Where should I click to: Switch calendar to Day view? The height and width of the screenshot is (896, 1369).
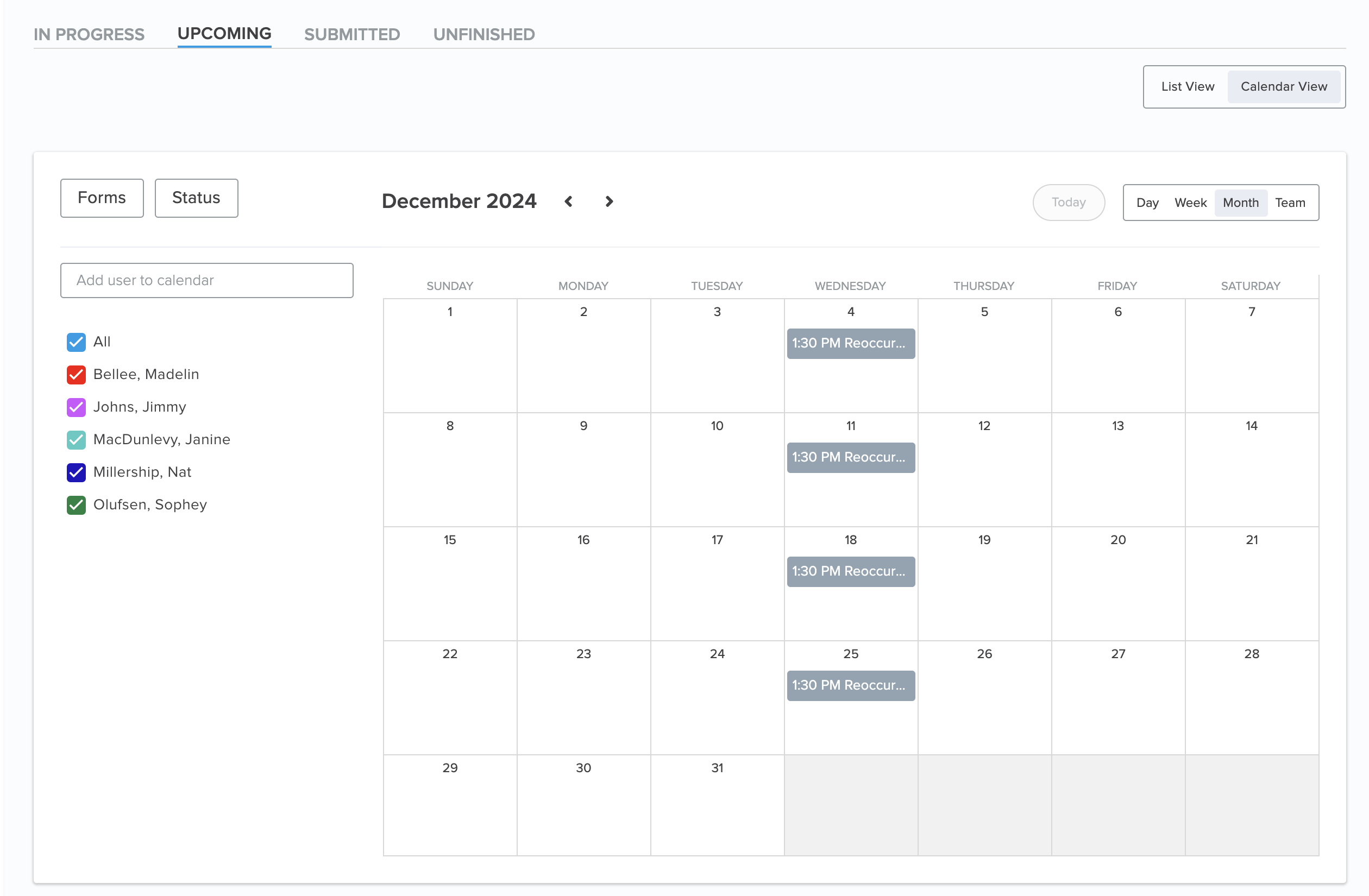[x=1147, y=203]
